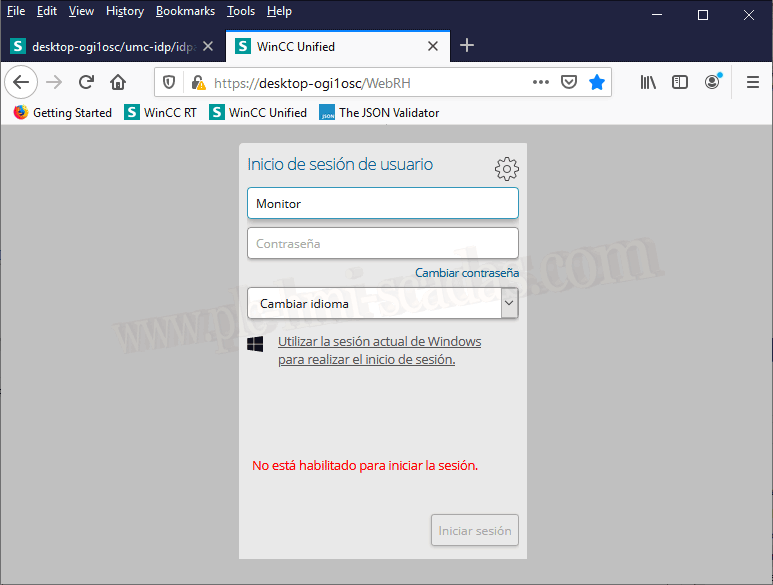Image resolution: width=773 pixels, height=585 pixels.
Task: Open the Firefox account profile icon
Action: pos(712,82)
